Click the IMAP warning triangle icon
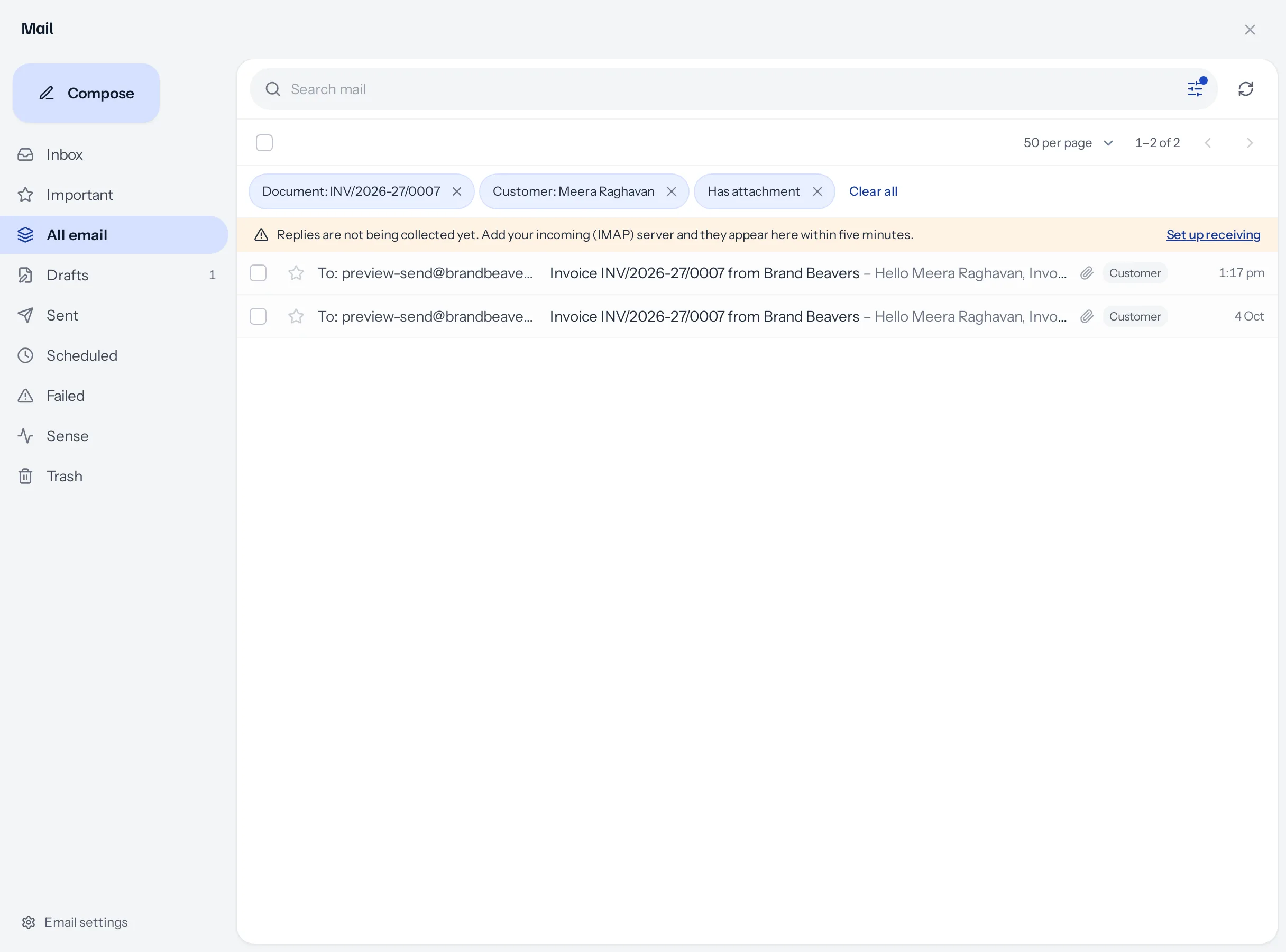Viewport: 1286px width, 952px height. click(x=261, y=234)
